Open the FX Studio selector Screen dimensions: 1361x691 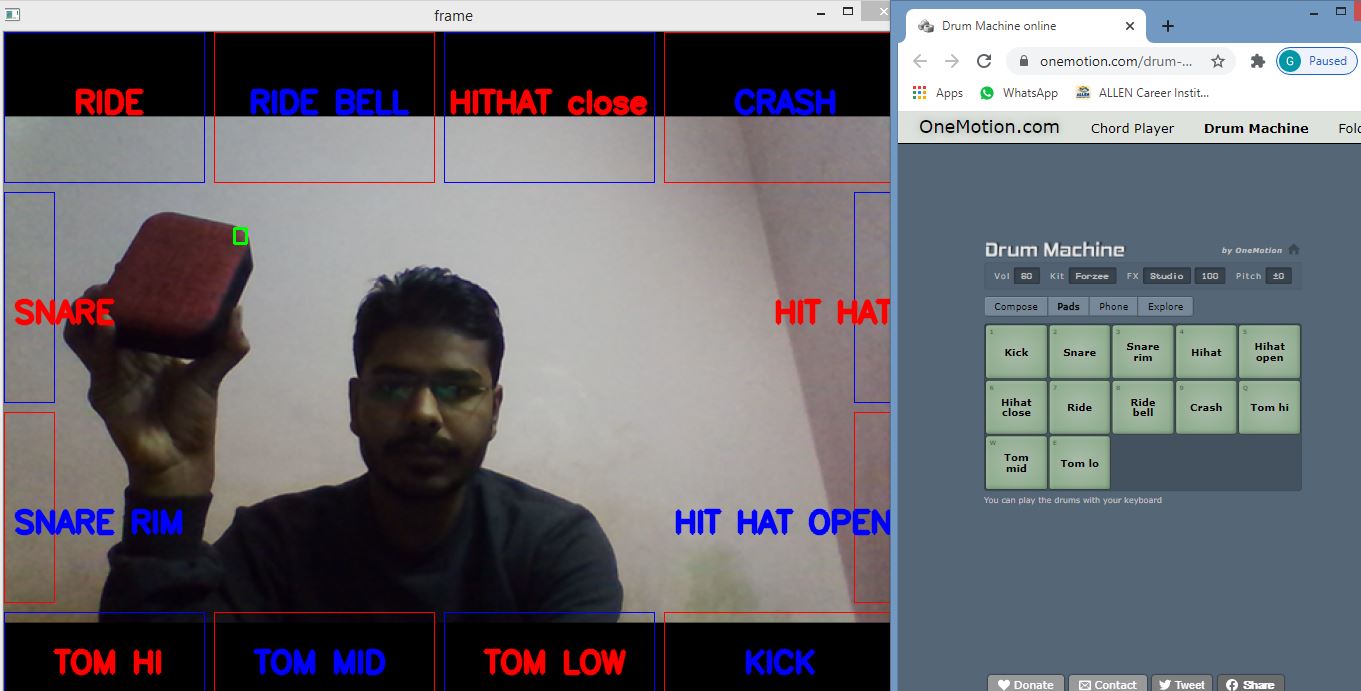(1166, 275)
